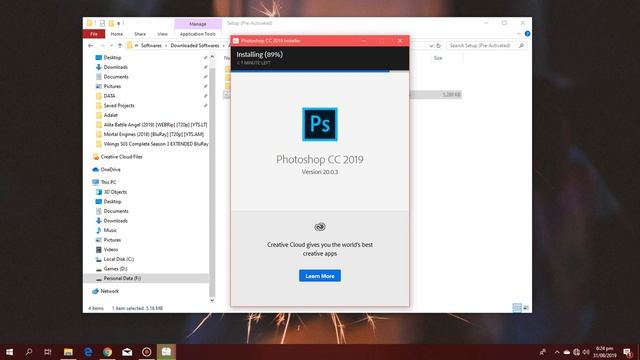
Task: Open pinned Pictures in Quick access
Action: pyautogui.click(x=112, y=87)
